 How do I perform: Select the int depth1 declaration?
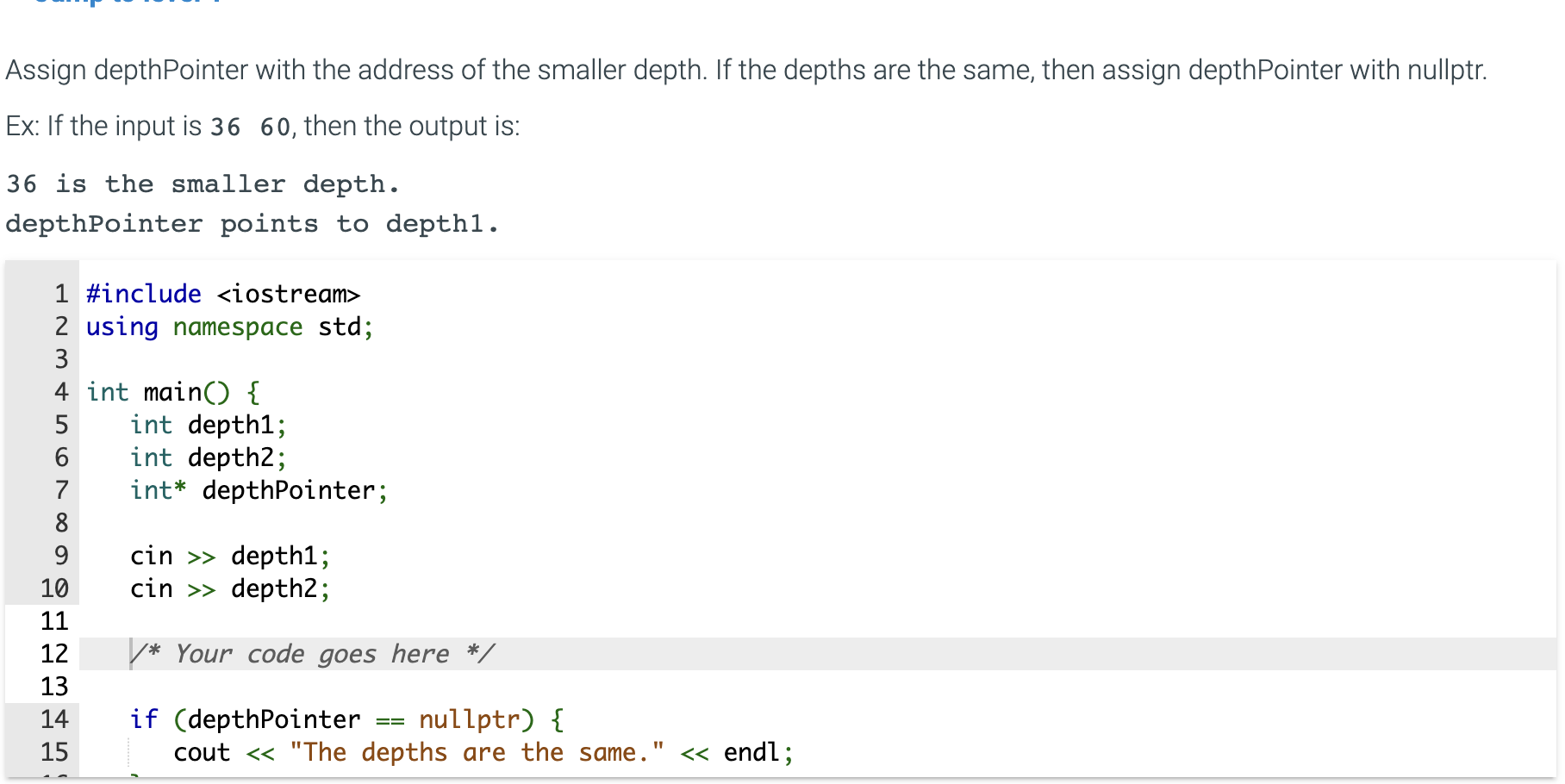(209, 425)
